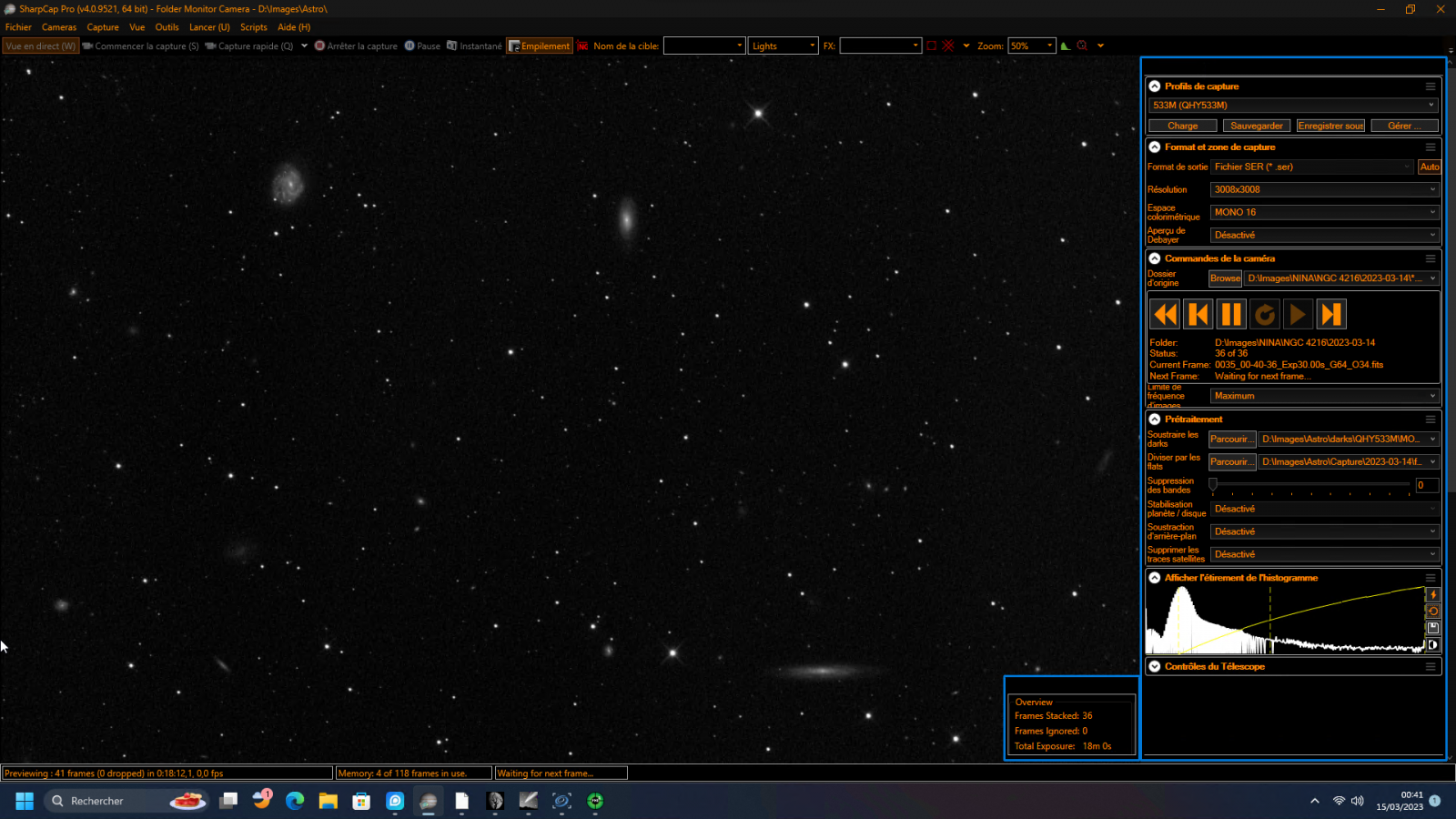The height and width of the screenshot is (819, 1456).
Task: Click the Sauvegarder profile button
Action: (x=1257, y=126)
